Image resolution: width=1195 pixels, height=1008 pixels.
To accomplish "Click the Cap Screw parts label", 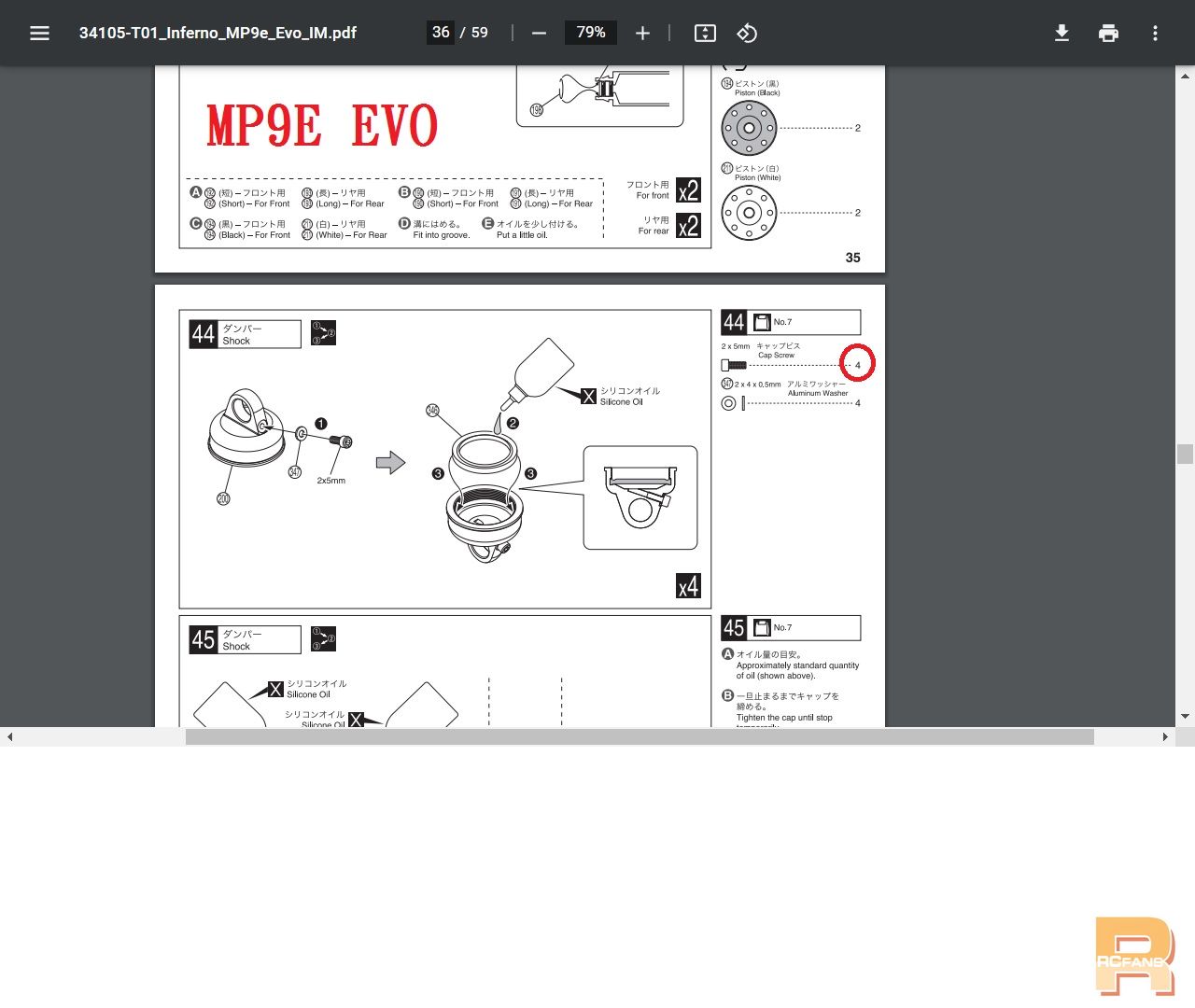I will coord(776,356).
